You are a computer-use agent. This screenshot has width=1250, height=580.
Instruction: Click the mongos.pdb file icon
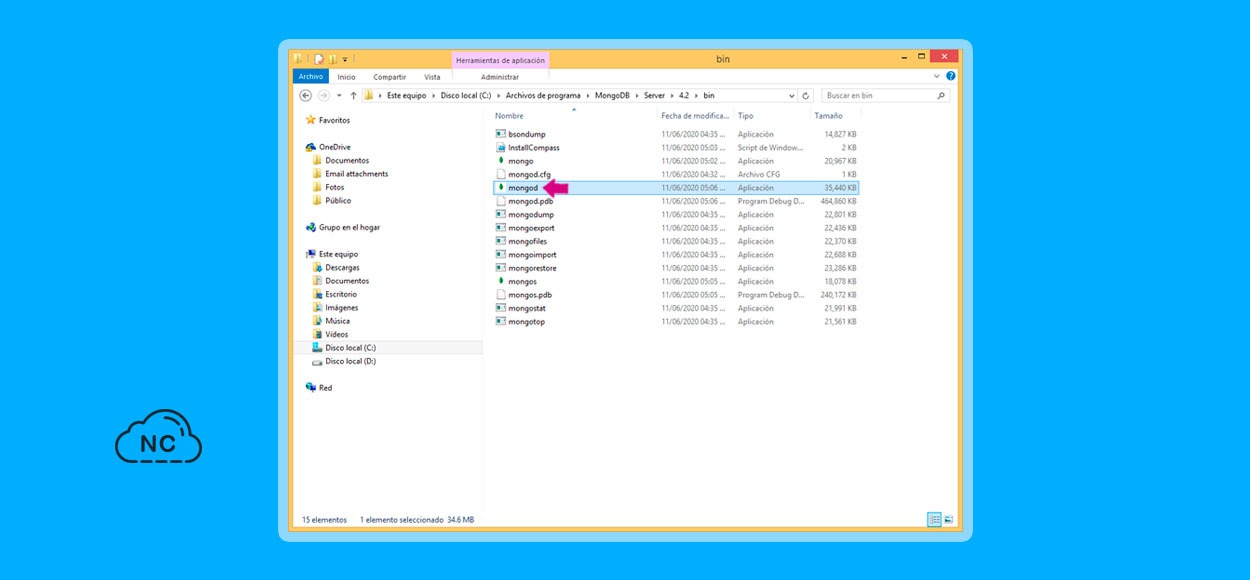[x=501, y=295]
